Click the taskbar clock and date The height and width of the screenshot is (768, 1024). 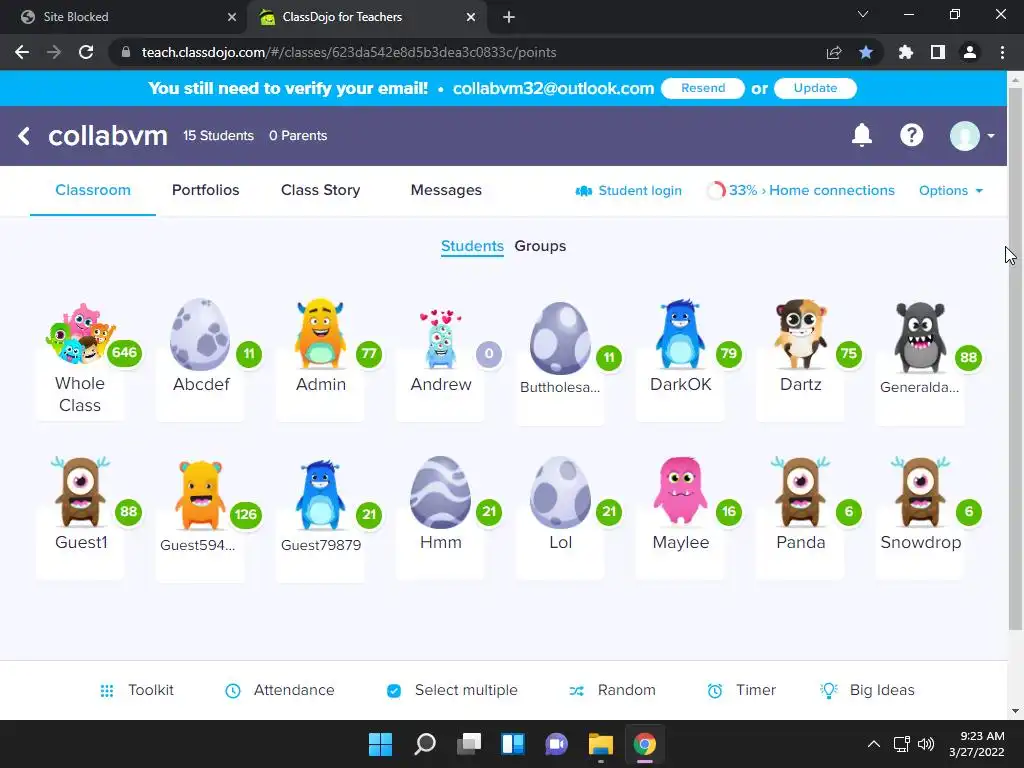pyautogui.click(x=976, y=744)
